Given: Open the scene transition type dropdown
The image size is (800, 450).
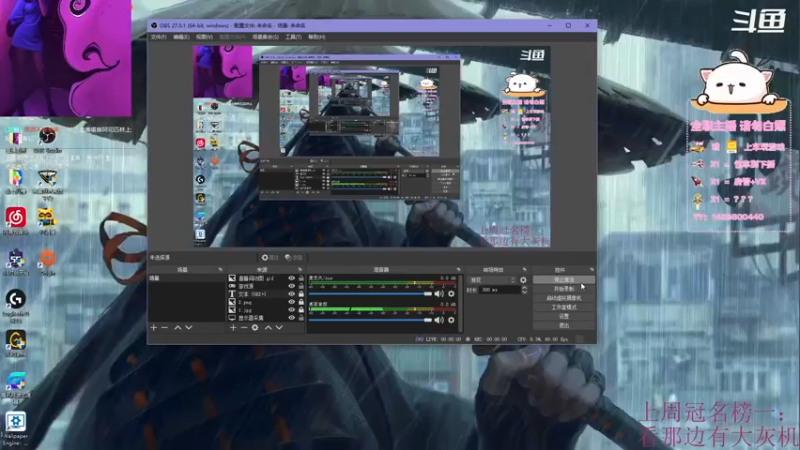Looking at the screenshot, I should pyautogui.click(x=492, y=280).
